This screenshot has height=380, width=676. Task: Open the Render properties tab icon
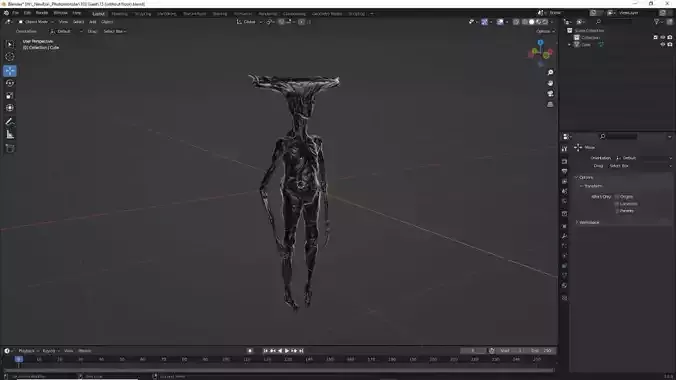click(564, 161)
